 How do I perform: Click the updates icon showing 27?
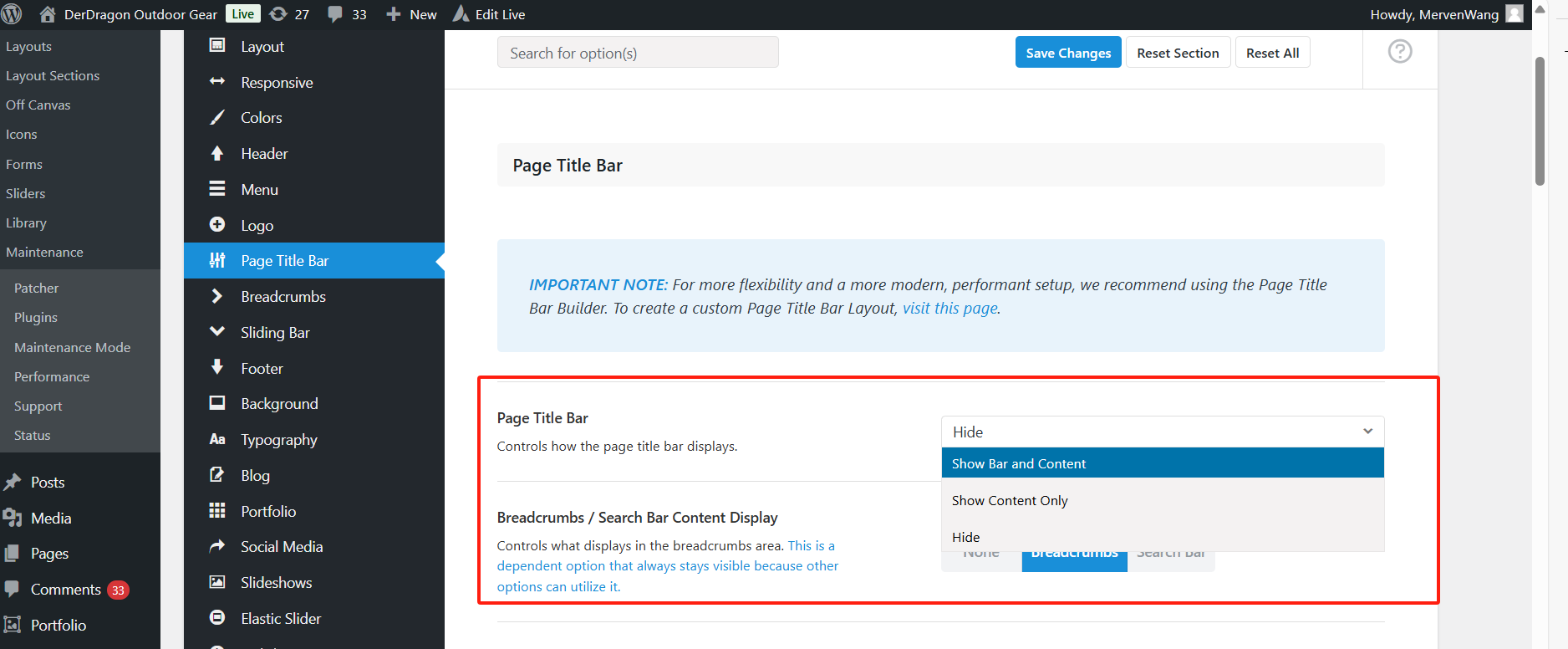279,14
